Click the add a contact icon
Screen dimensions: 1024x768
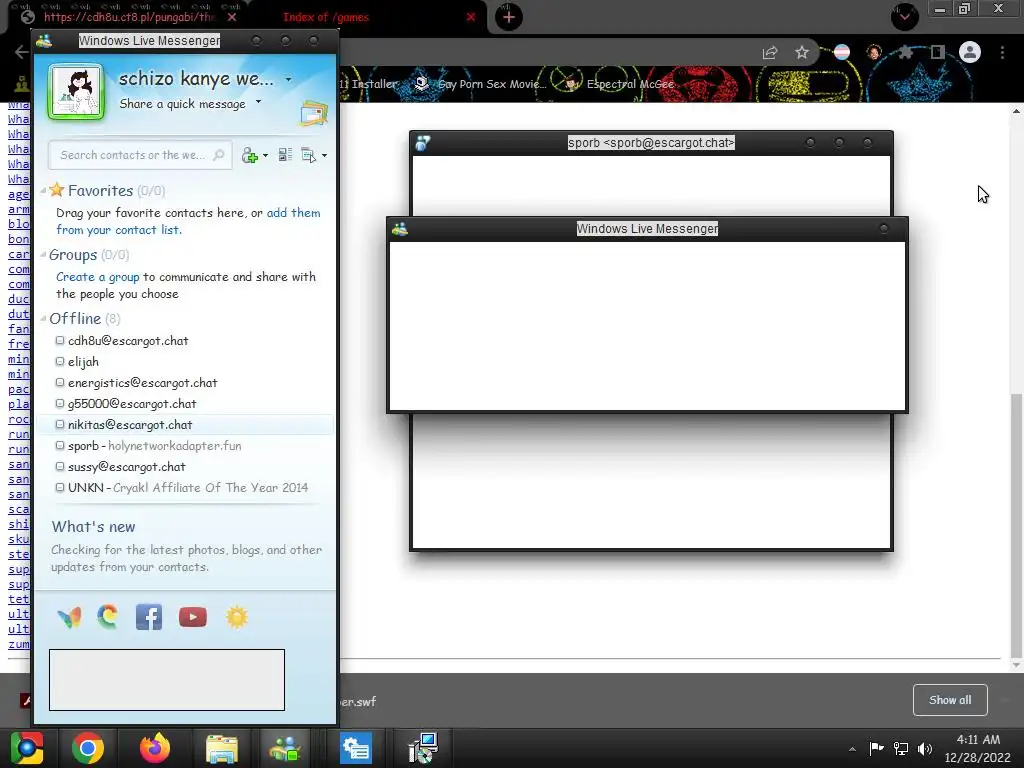(249, 155)
